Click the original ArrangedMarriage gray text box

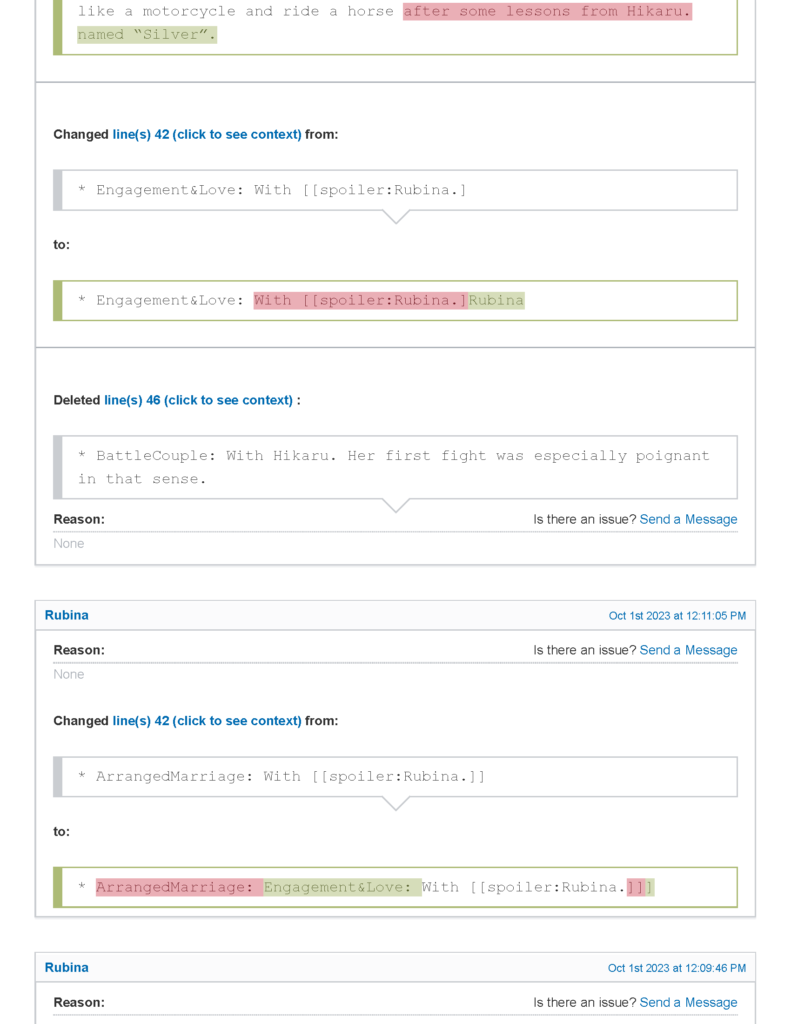click(396, 776)
